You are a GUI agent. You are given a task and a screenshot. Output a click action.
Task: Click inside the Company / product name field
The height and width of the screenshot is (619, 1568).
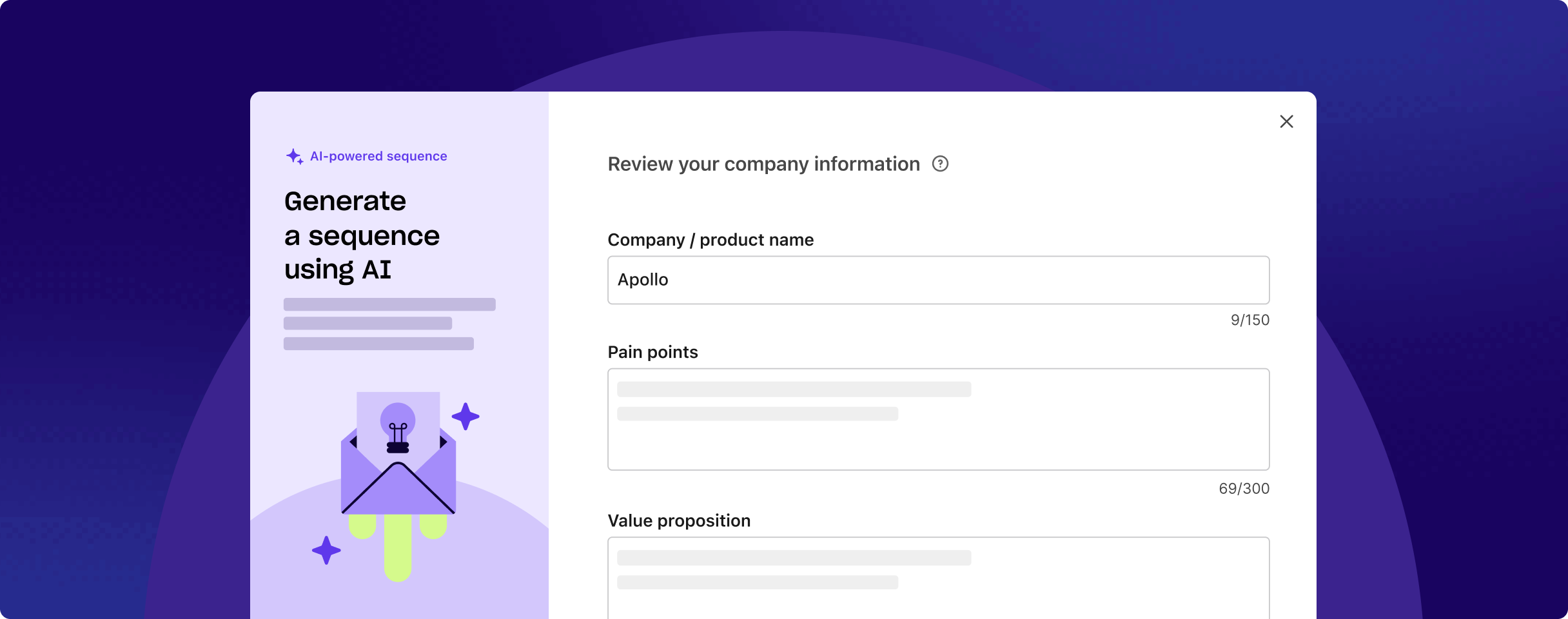pyautogui.click(x=937, y=280)
